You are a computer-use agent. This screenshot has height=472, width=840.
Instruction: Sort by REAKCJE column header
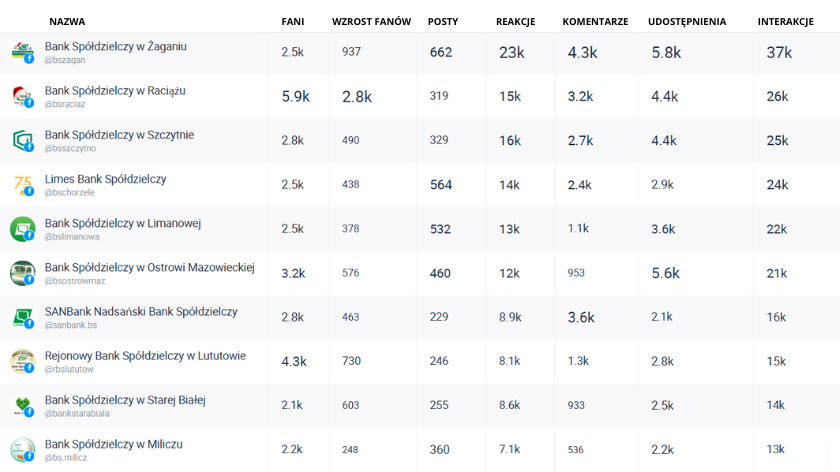[x=516, y=21]
